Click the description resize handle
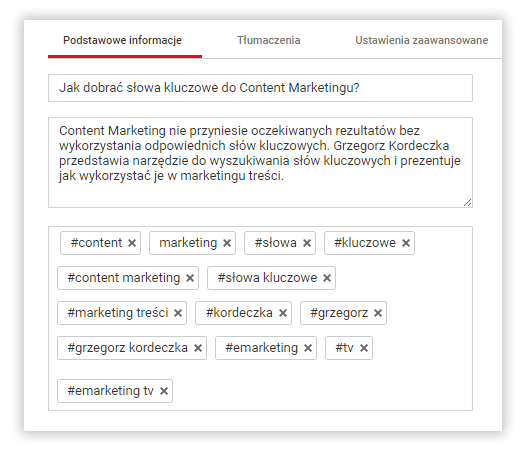The height and width of the screenshot is (452, 526). 468,203
